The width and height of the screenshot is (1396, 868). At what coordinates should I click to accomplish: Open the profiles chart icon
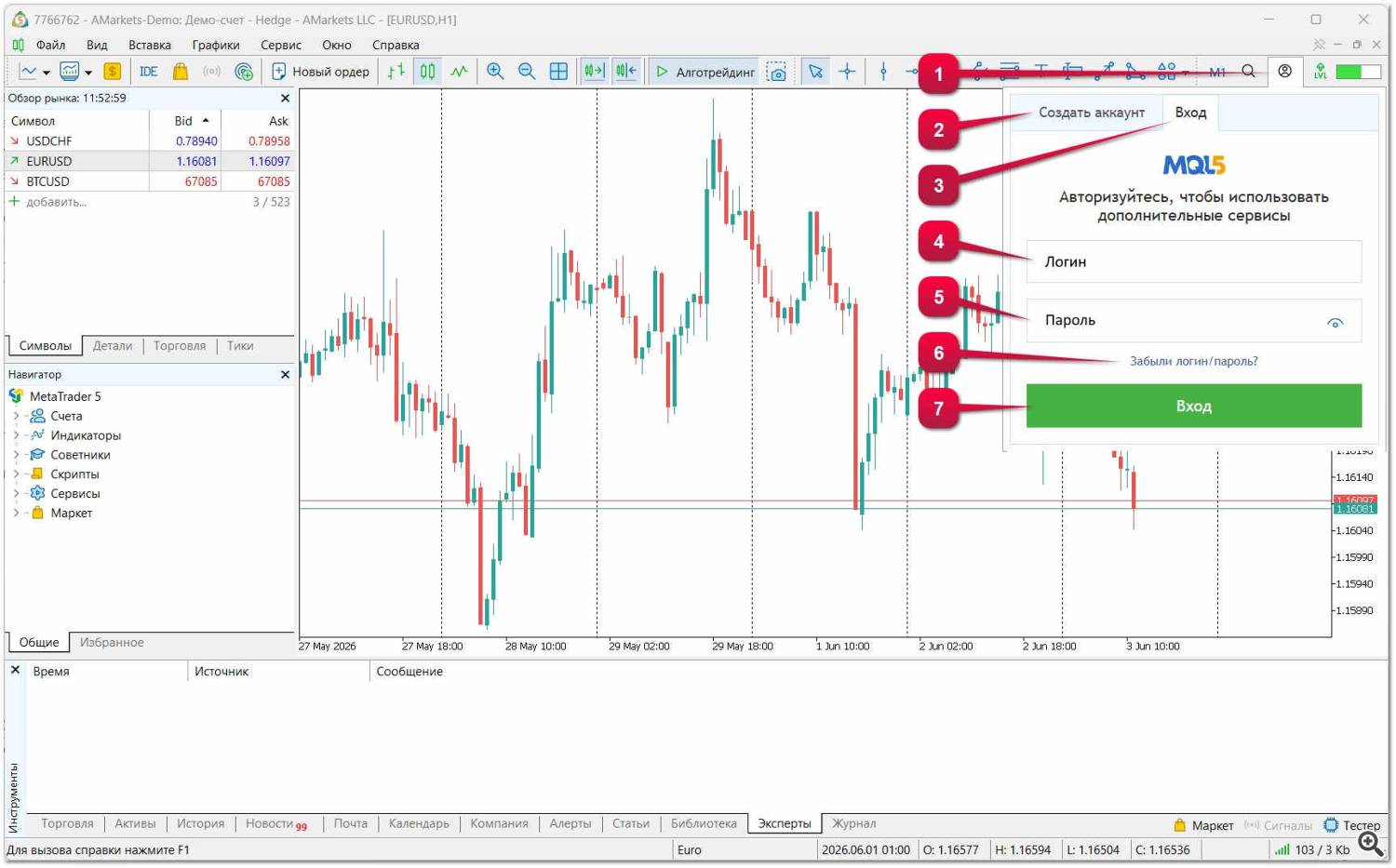click(x=69, y=72)
